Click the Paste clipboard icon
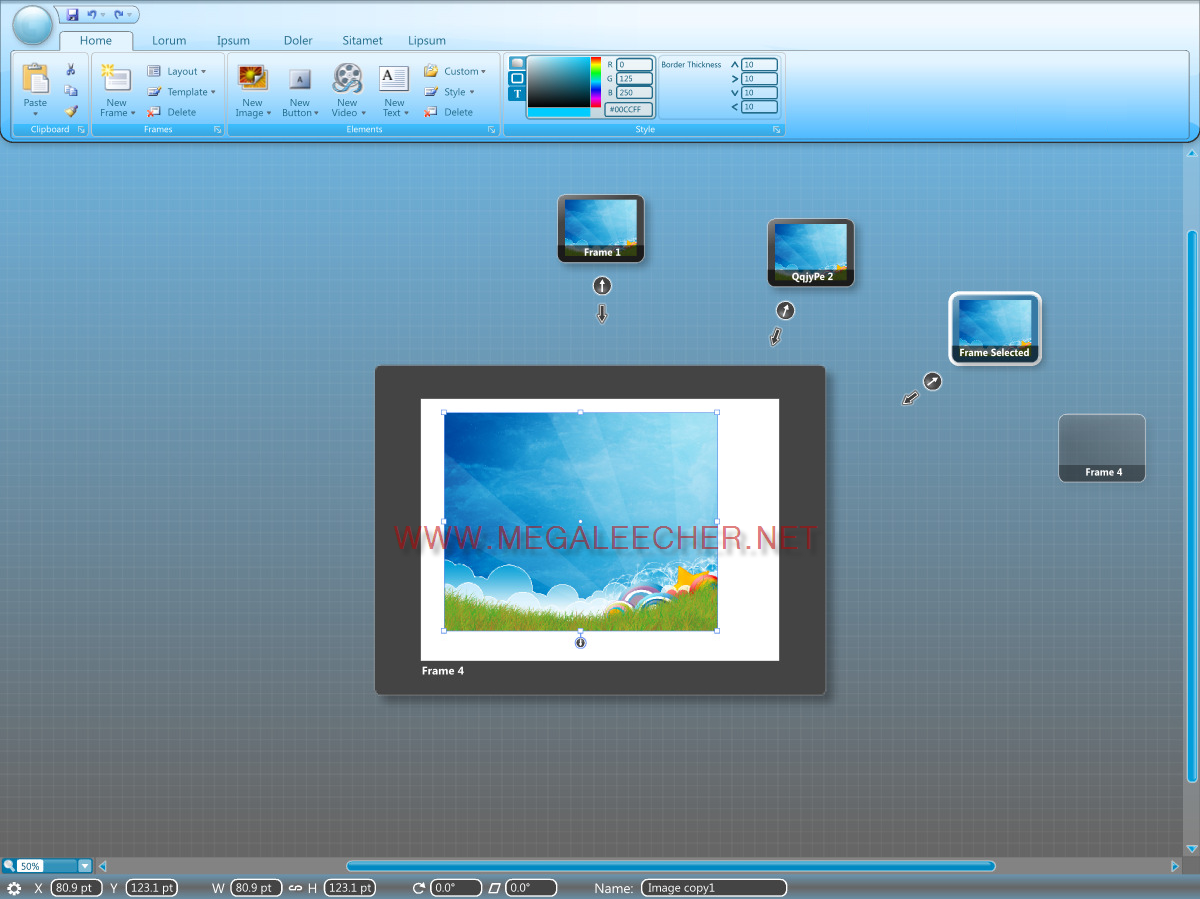 tap(35, 80)
